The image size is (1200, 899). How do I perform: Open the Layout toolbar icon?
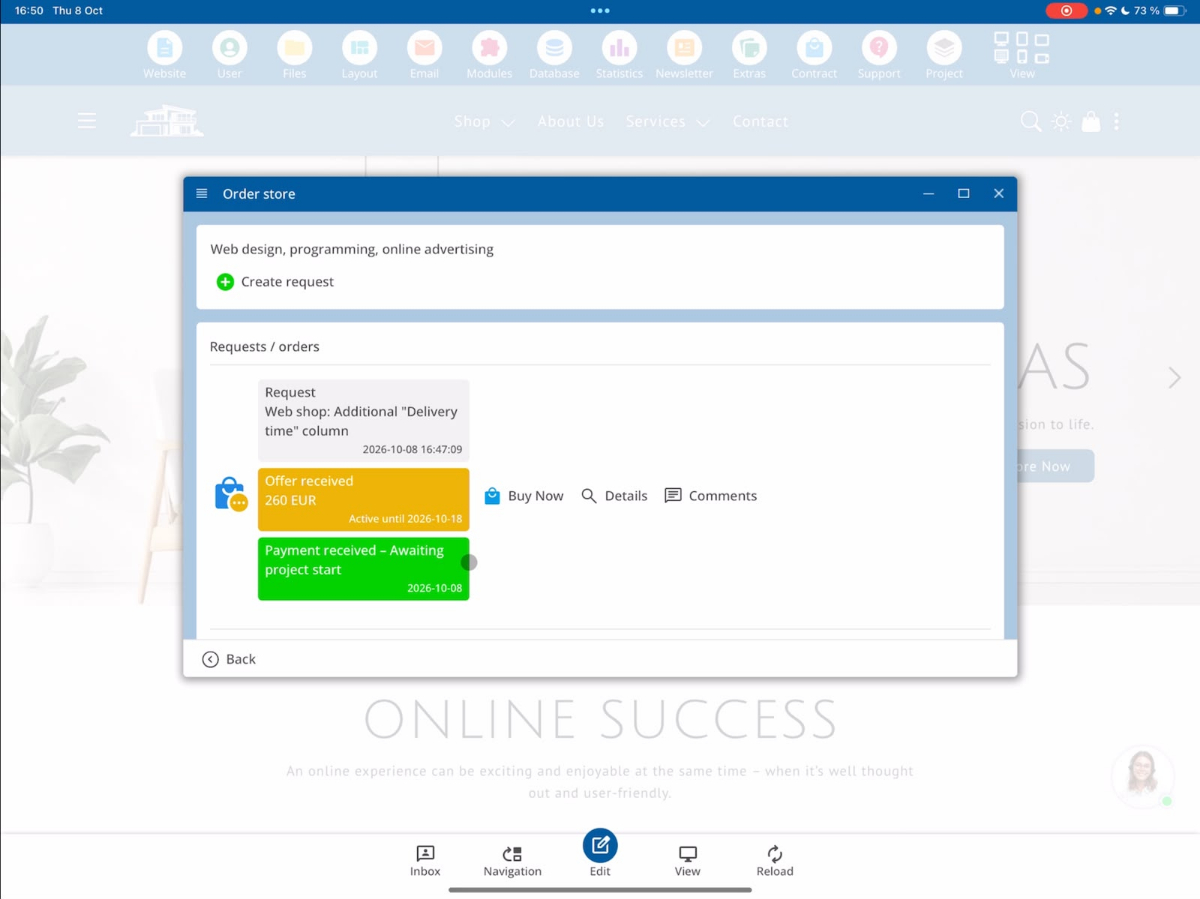tap(359, 48)
